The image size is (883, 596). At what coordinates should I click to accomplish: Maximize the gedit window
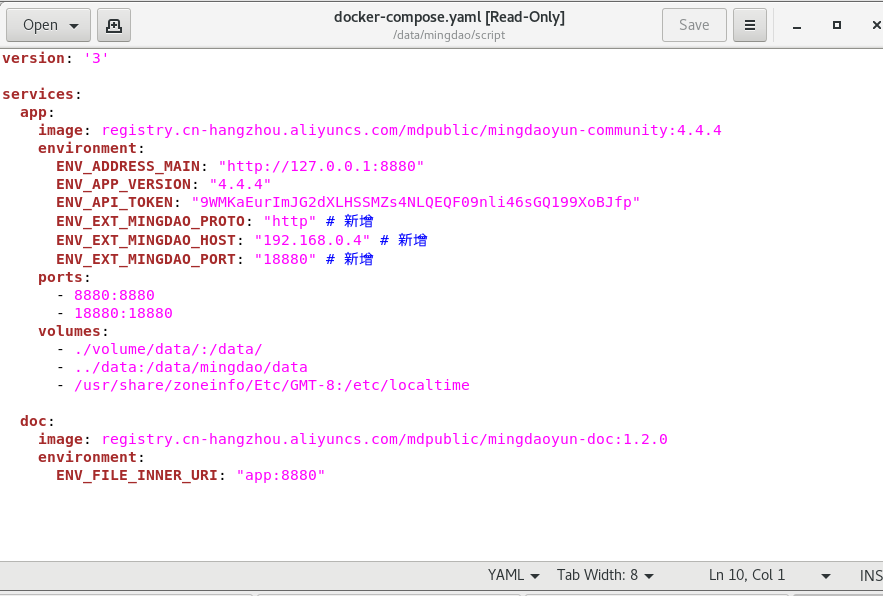(837, 25)
